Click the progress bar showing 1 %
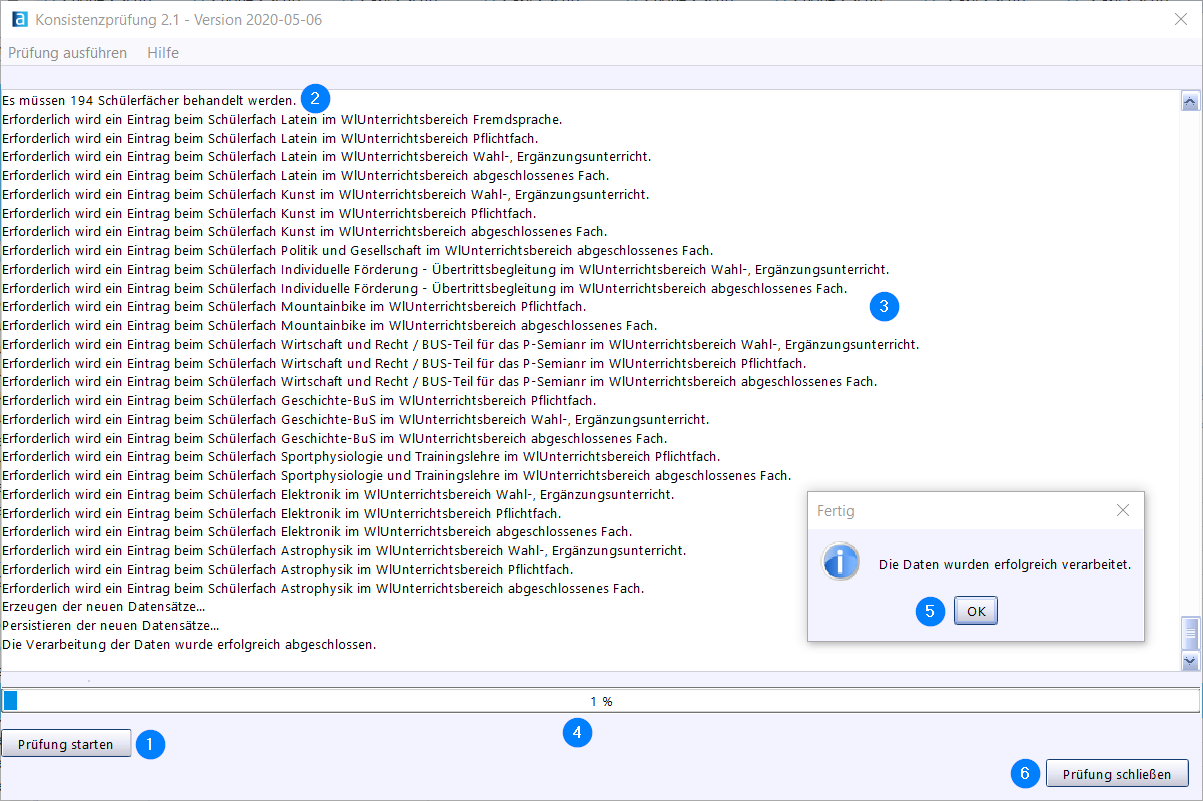The width and height of the screenshot is (1203, 801). (601, 701)
